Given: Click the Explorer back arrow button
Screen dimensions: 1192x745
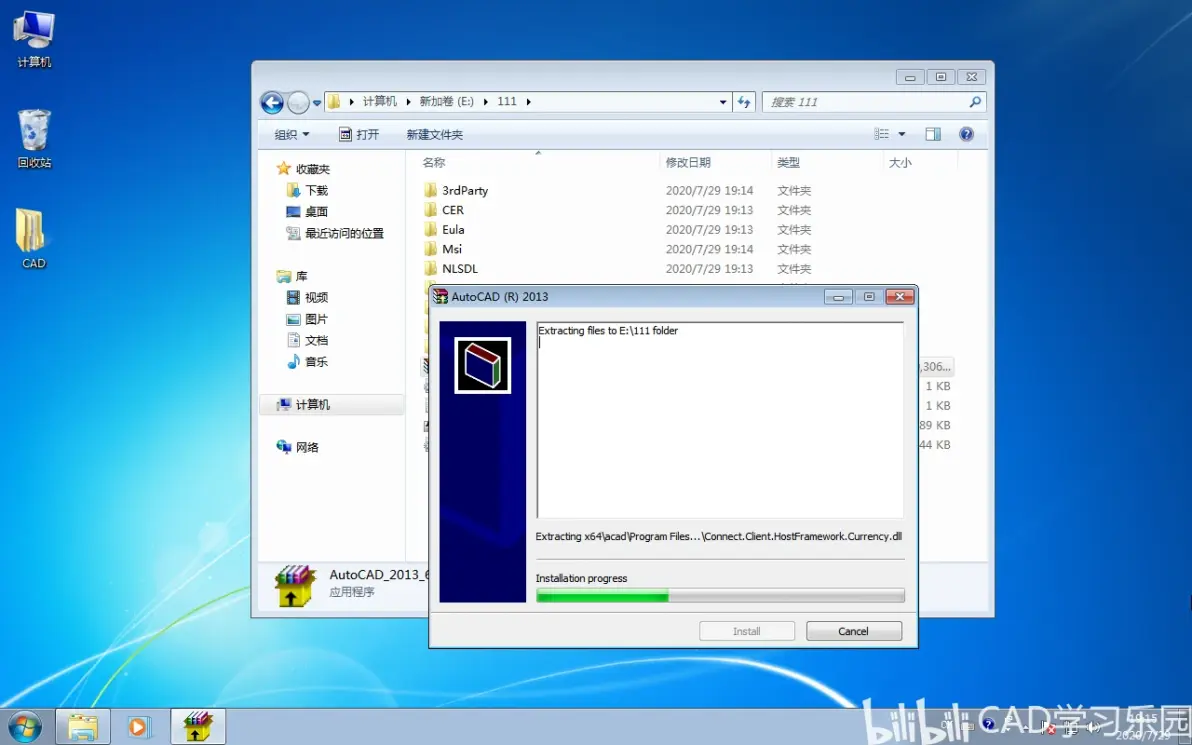Looking at the screenshot, I should [272, 102].
